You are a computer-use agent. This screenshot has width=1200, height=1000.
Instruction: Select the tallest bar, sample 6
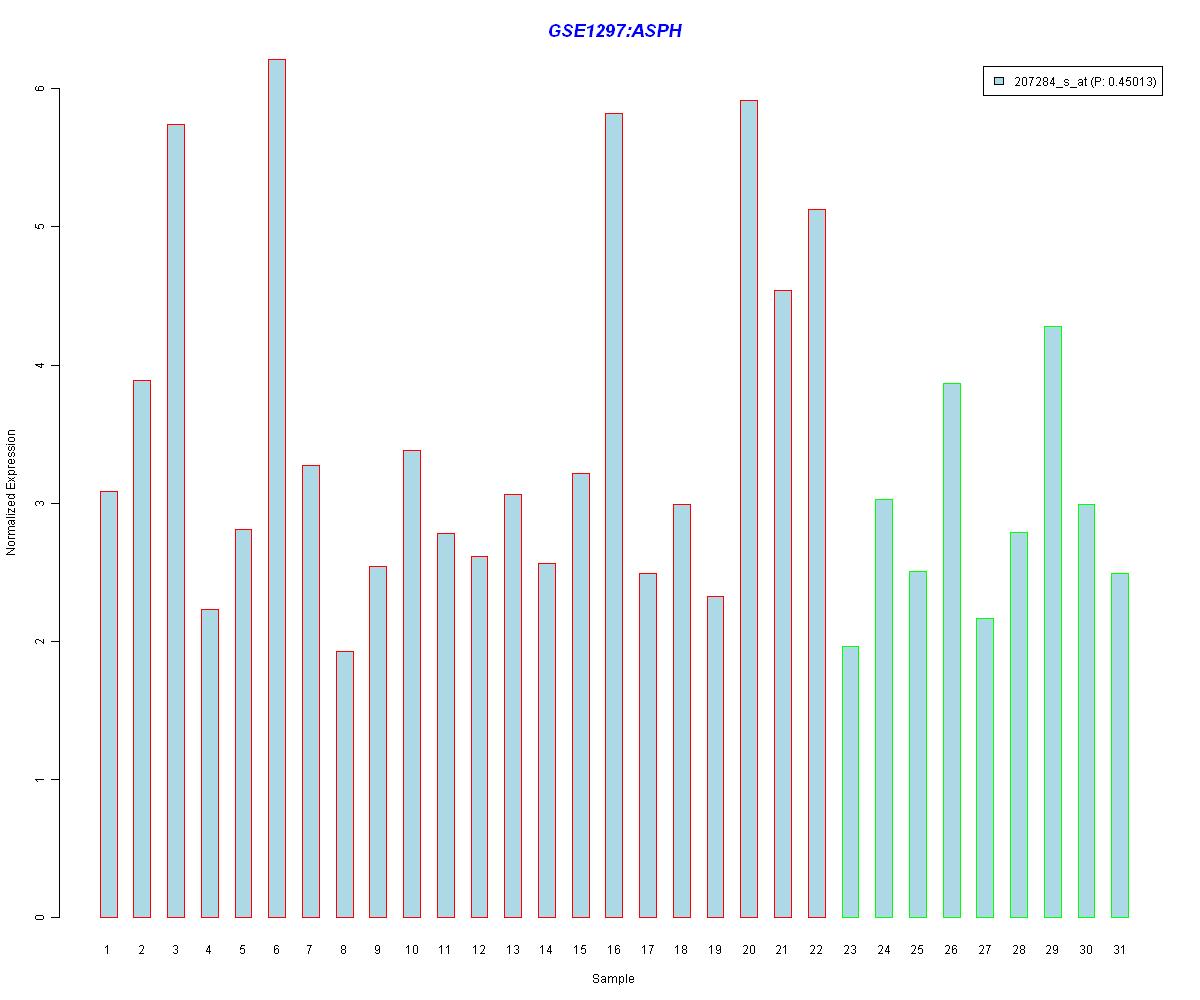277,488
